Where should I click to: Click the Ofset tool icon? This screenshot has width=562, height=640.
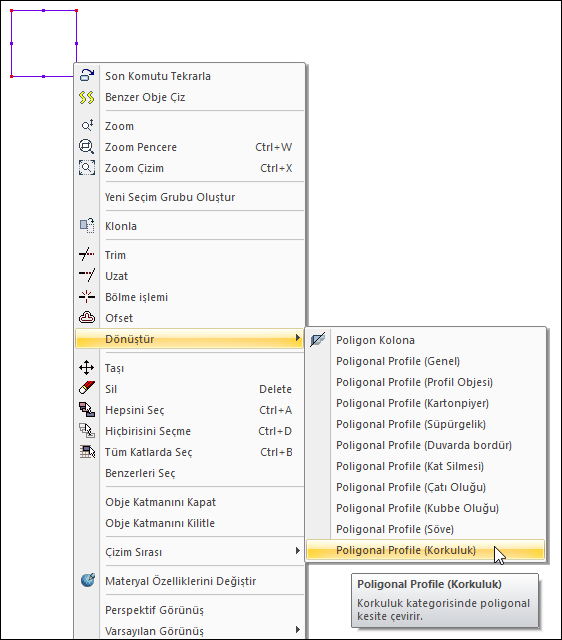point(87,318)
